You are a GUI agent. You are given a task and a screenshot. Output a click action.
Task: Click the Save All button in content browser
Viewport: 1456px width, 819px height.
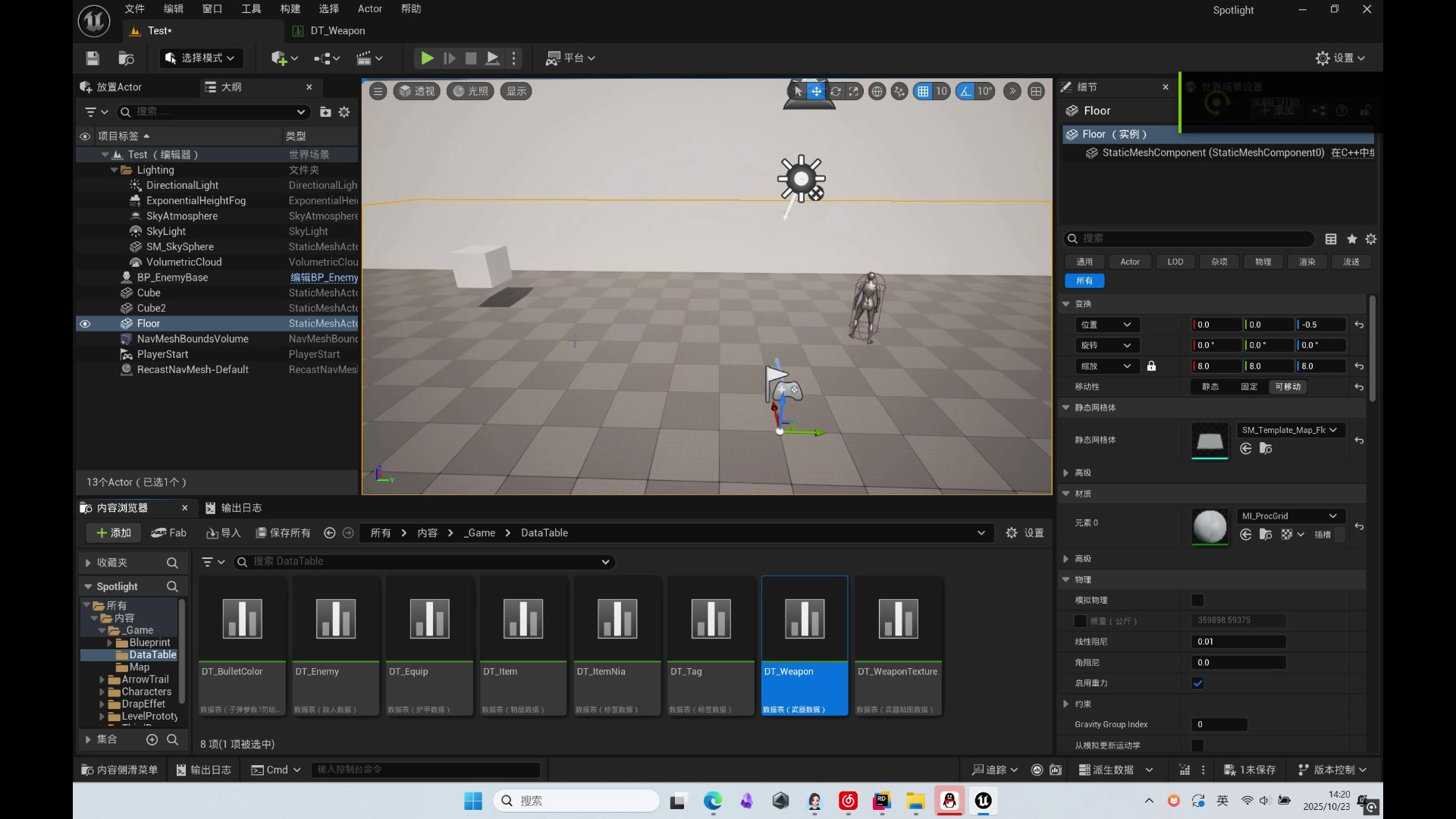tap(283, 533)
